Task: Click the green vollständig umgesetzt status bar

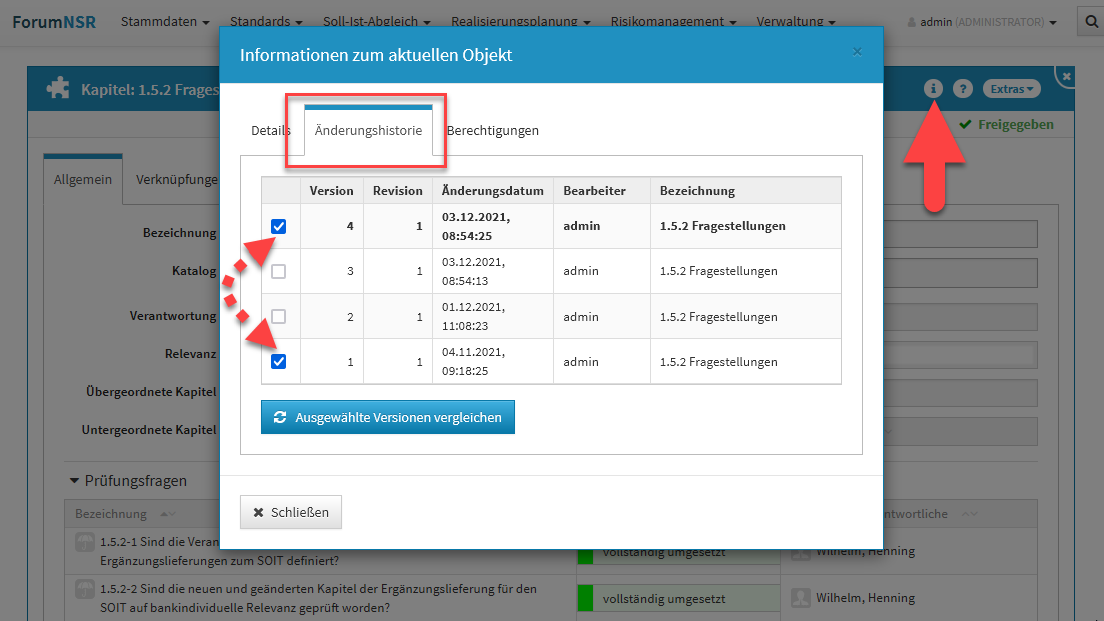Action: coord(677,598)
